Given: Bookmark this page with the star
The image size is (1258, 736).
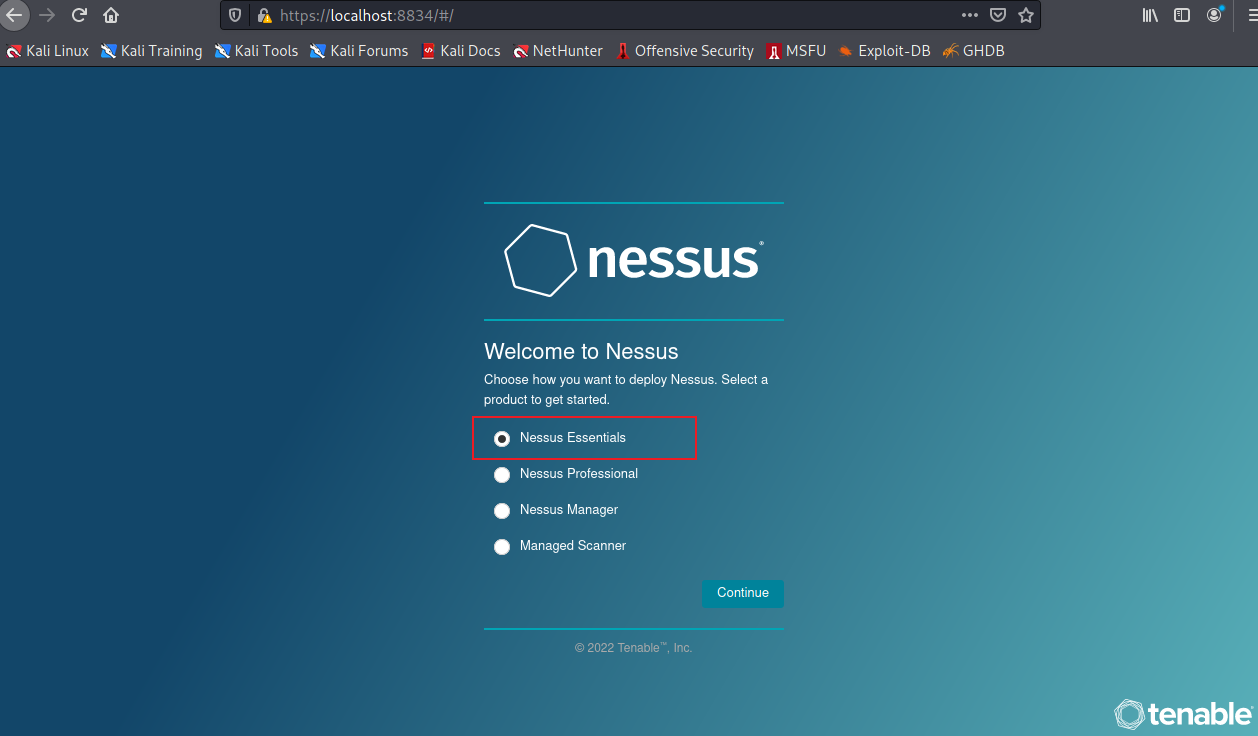Looking at the screenshot, I should point(1025,15).
